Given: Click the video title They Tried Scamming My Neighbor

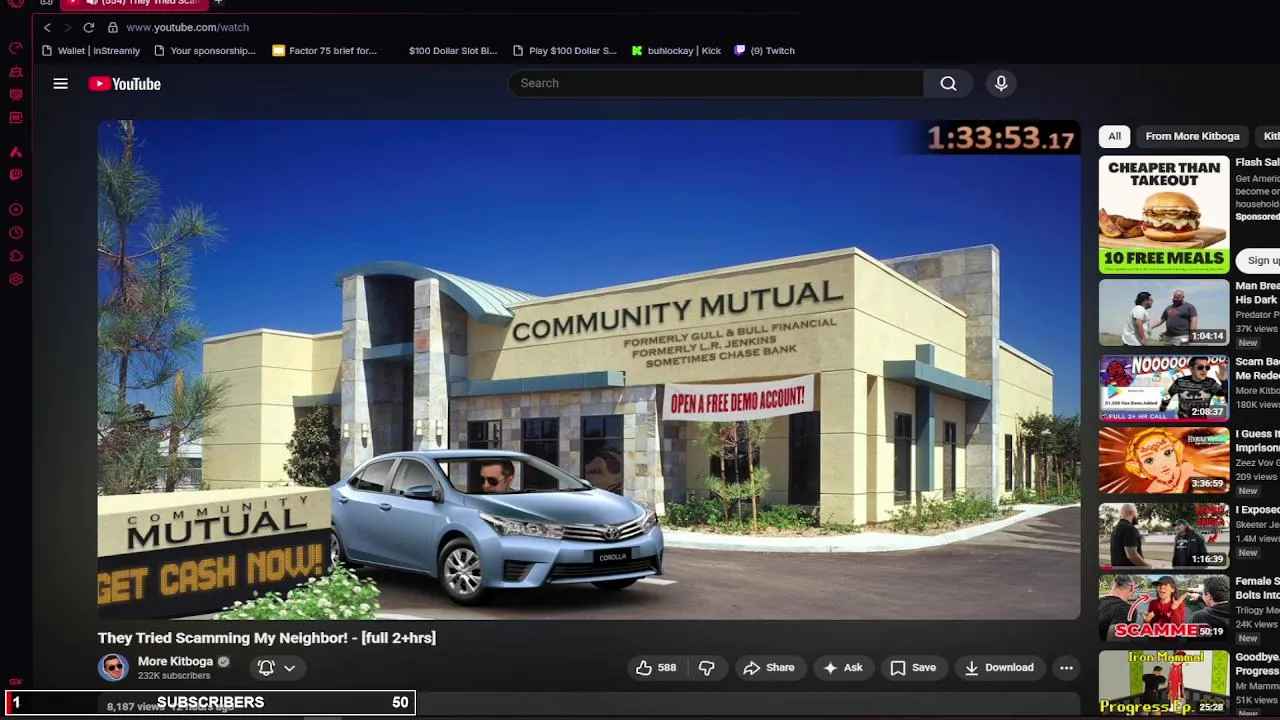Looking at the screenshot, I should tap(267, 638).
